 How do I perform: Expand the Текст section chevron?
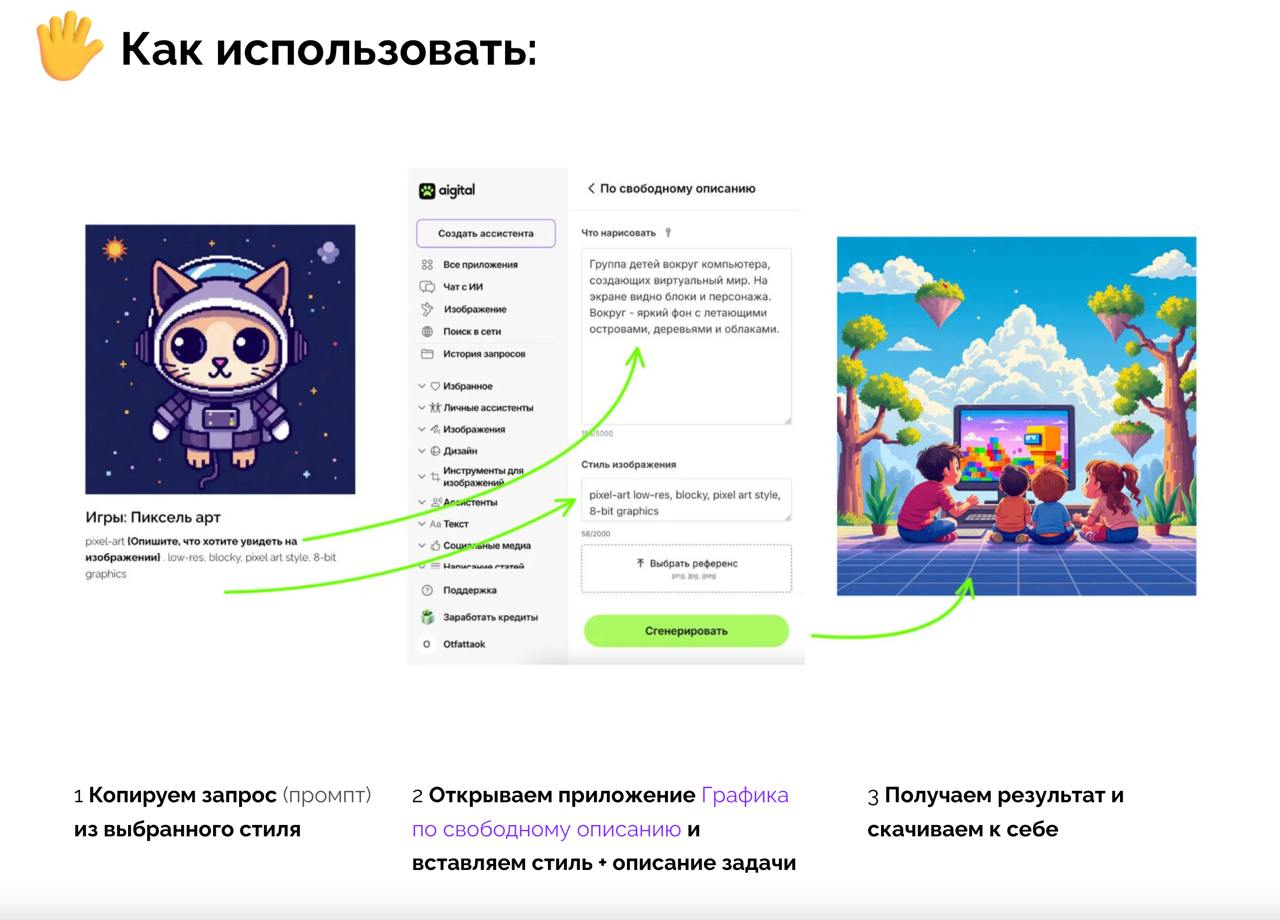421,524
